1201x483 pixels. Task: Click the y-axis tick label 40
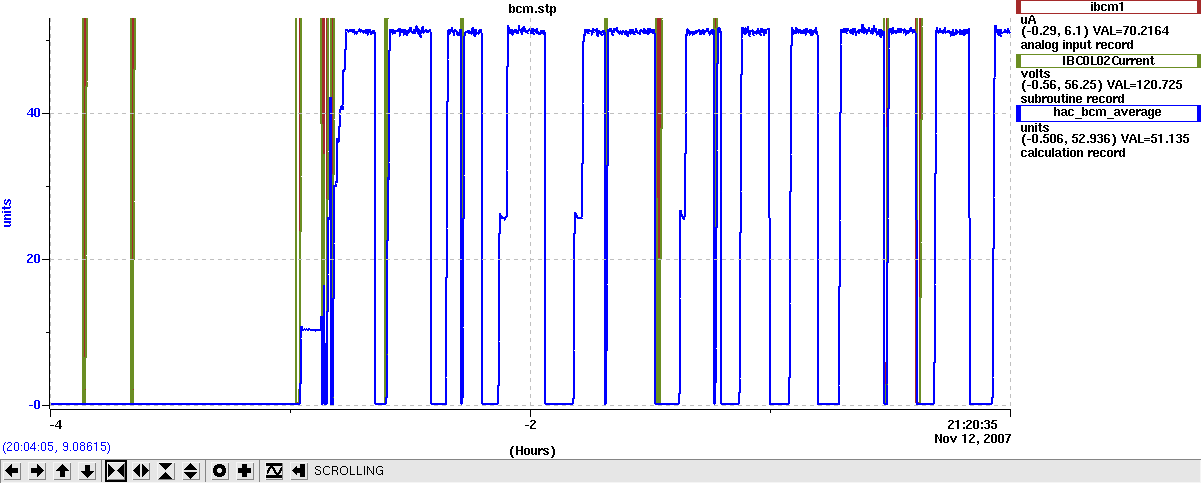click(34, 113)
